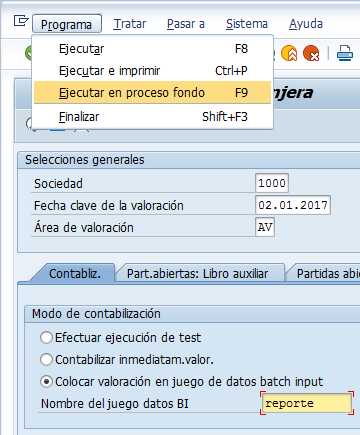The width and height of the screenshot is (360, 435).
Task: Open the Ayuda menu
Action: point(306,24)
